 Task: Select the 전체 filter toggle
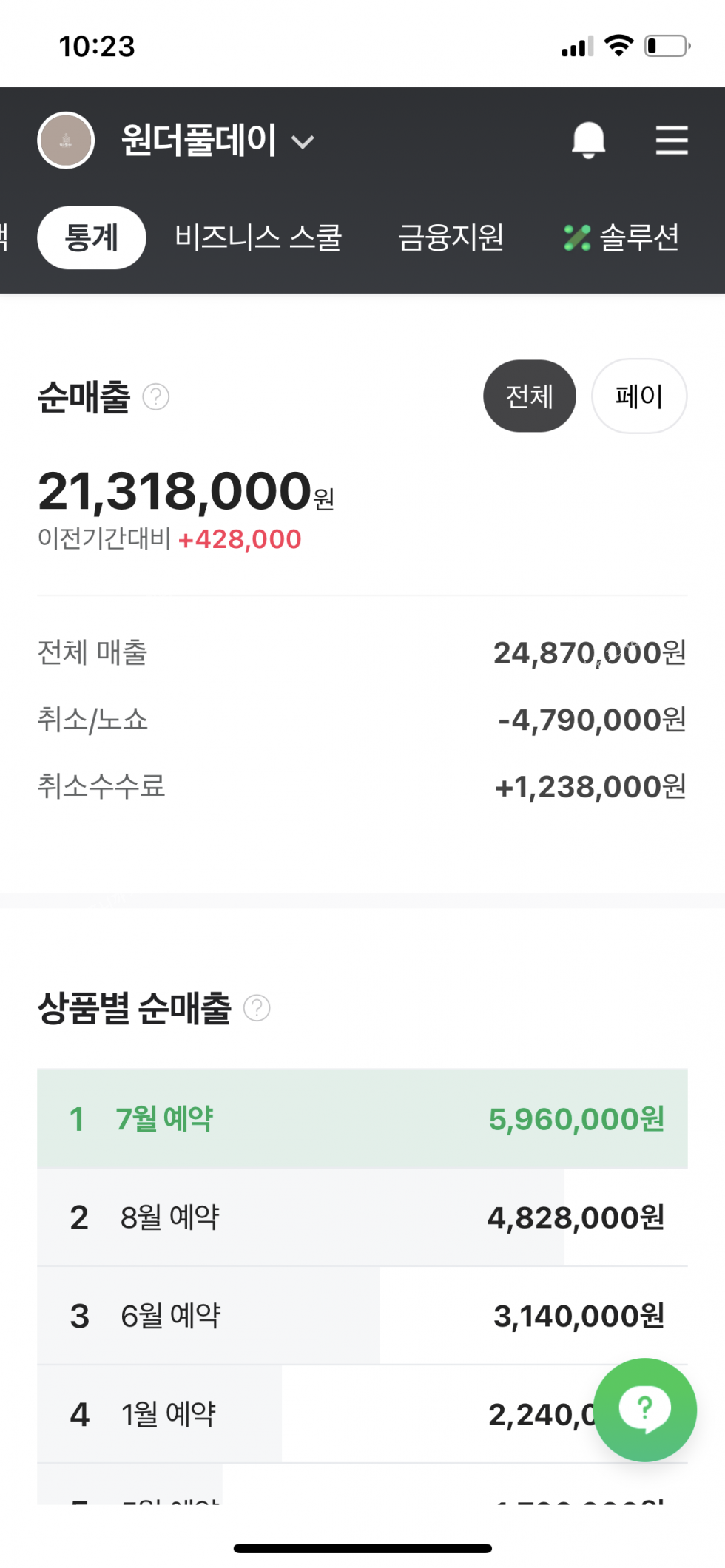[529, 396]
